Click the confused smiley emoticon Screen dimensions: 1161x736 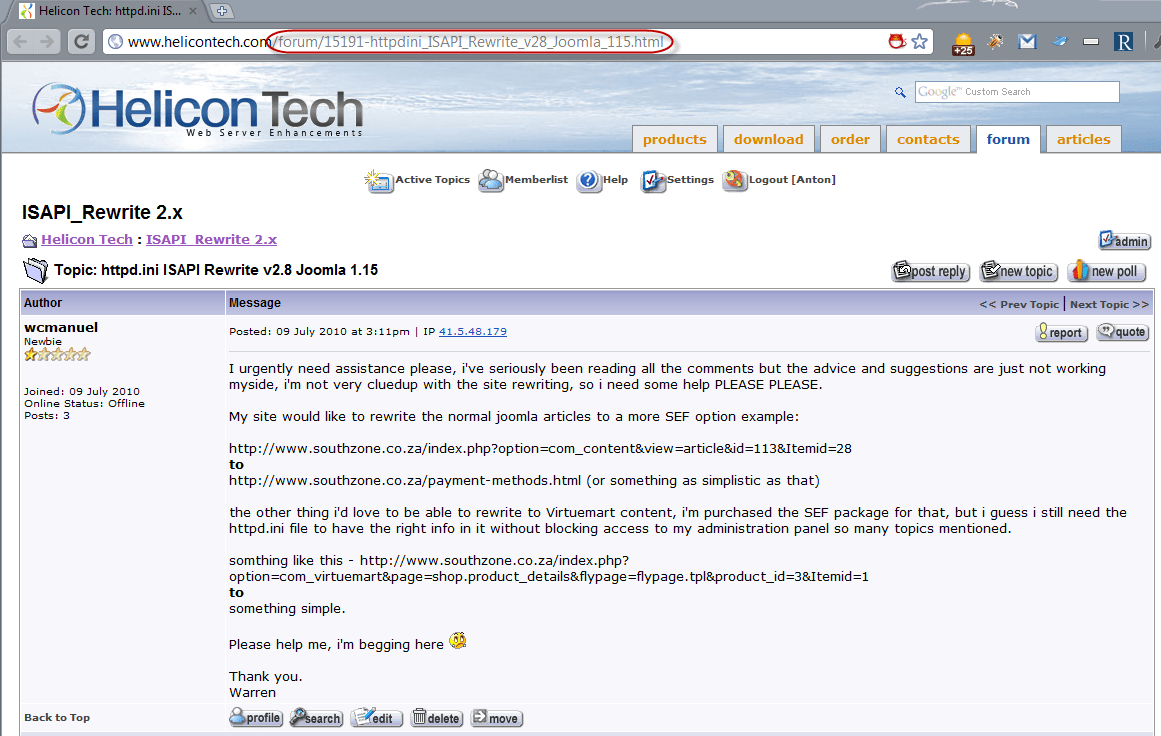tap(458, 640)
